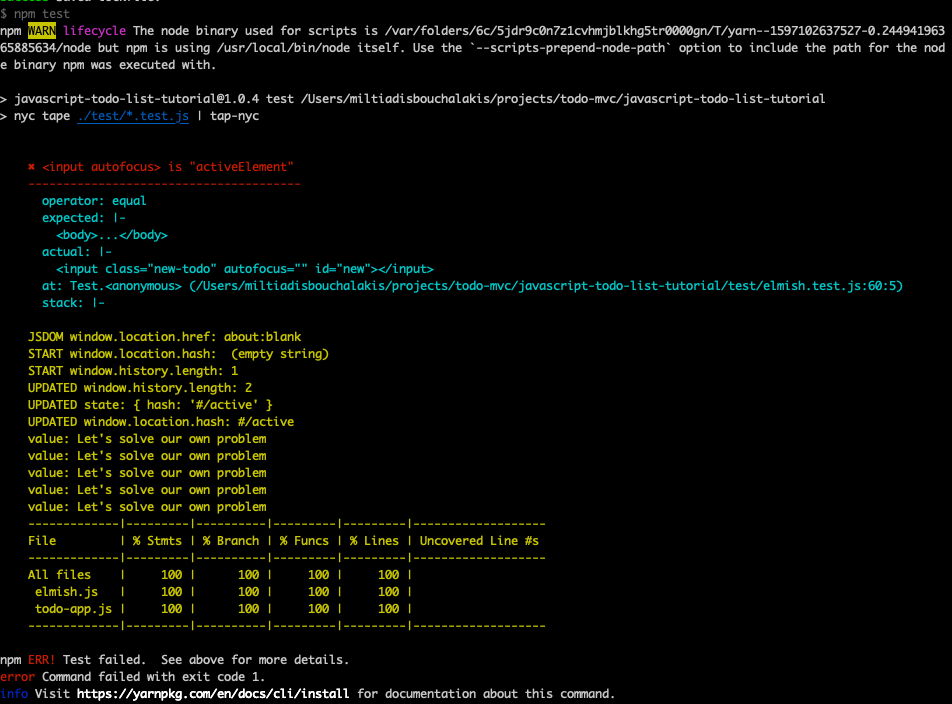
Task: Select the red 'ERR!' label
Action: click(x=42, y=660)
